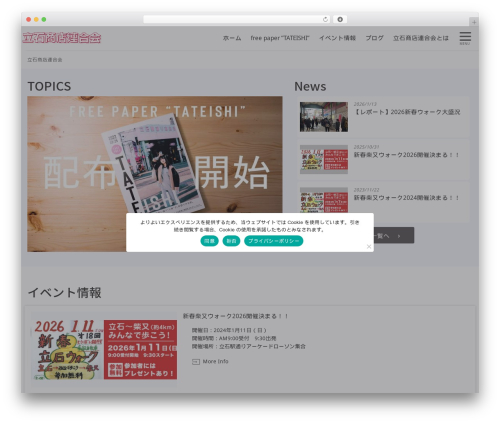500x423 pixels.
Task: Open the new tab plus button
Action: pos(474,22)
